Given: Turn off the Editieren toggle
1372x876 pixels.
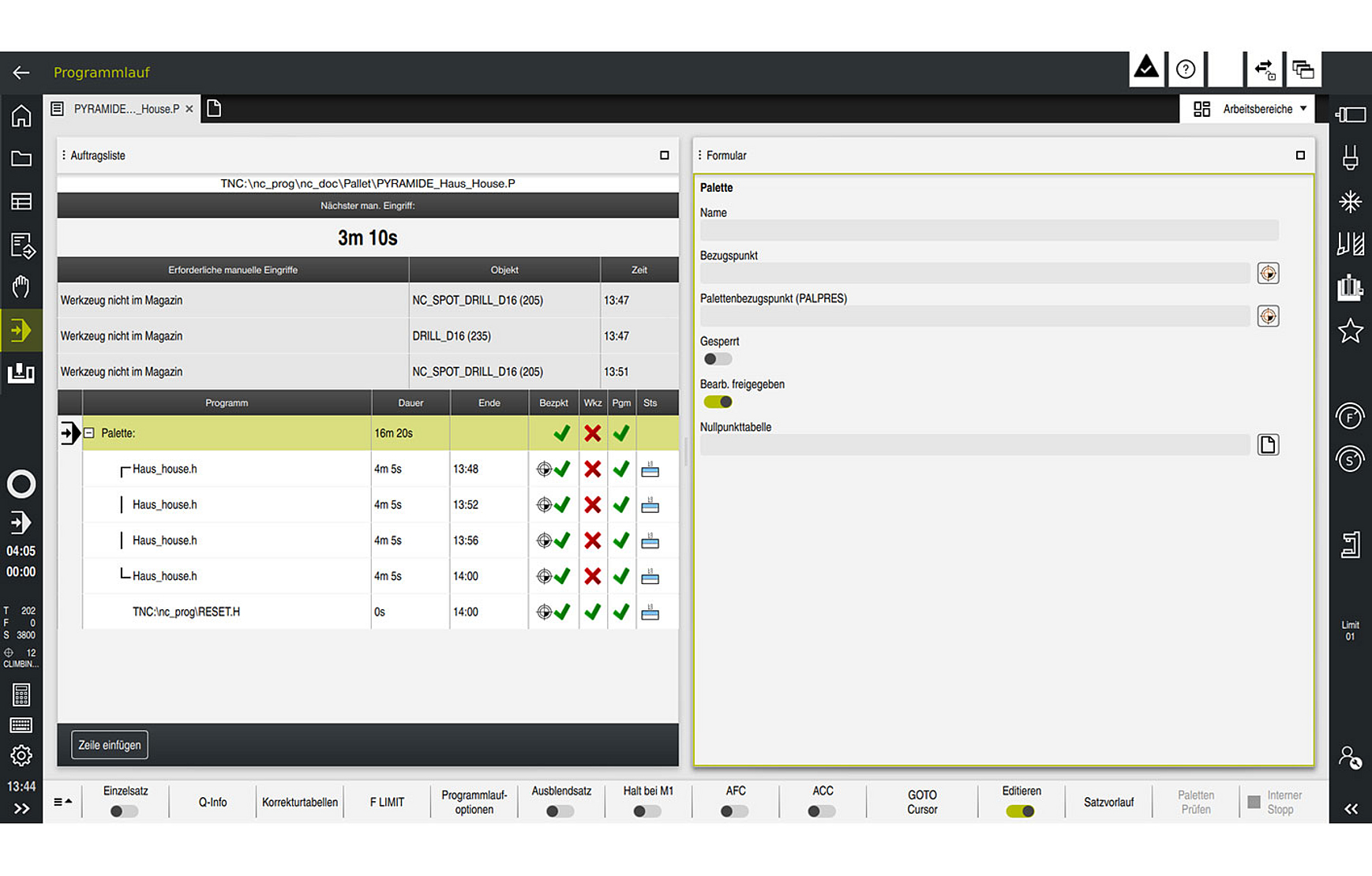Looking at the screenshot, I should [x=1020, y=811].
